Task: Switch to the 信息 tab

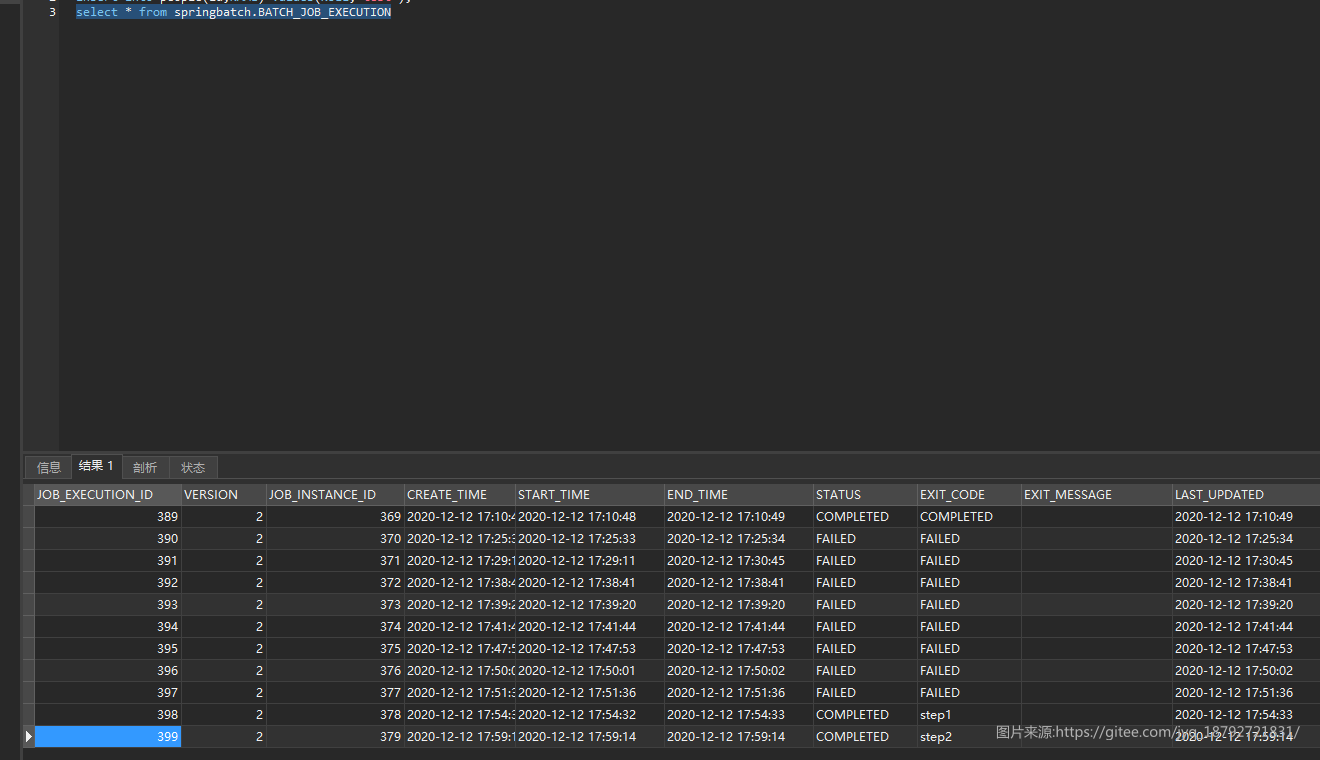Action: (49, 467)
